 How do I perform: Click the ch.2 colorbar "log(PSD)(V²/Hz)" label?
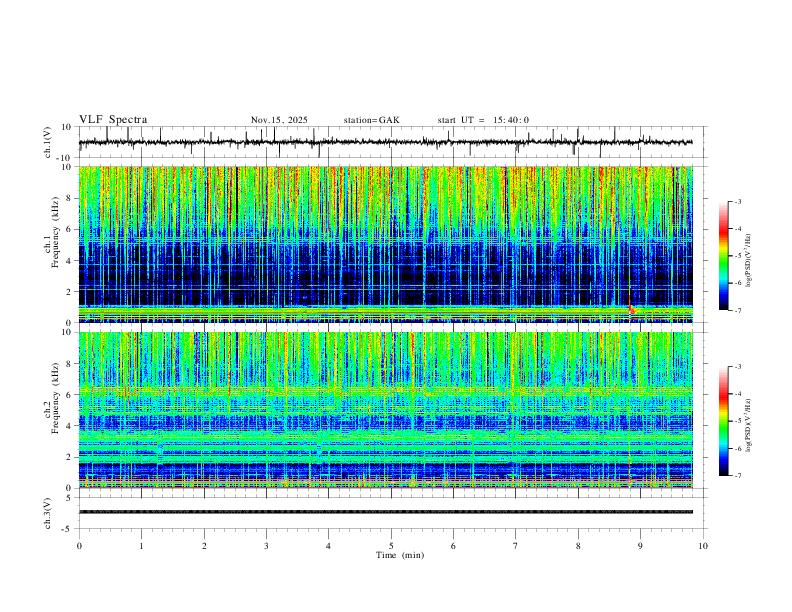tap(749, 425)
